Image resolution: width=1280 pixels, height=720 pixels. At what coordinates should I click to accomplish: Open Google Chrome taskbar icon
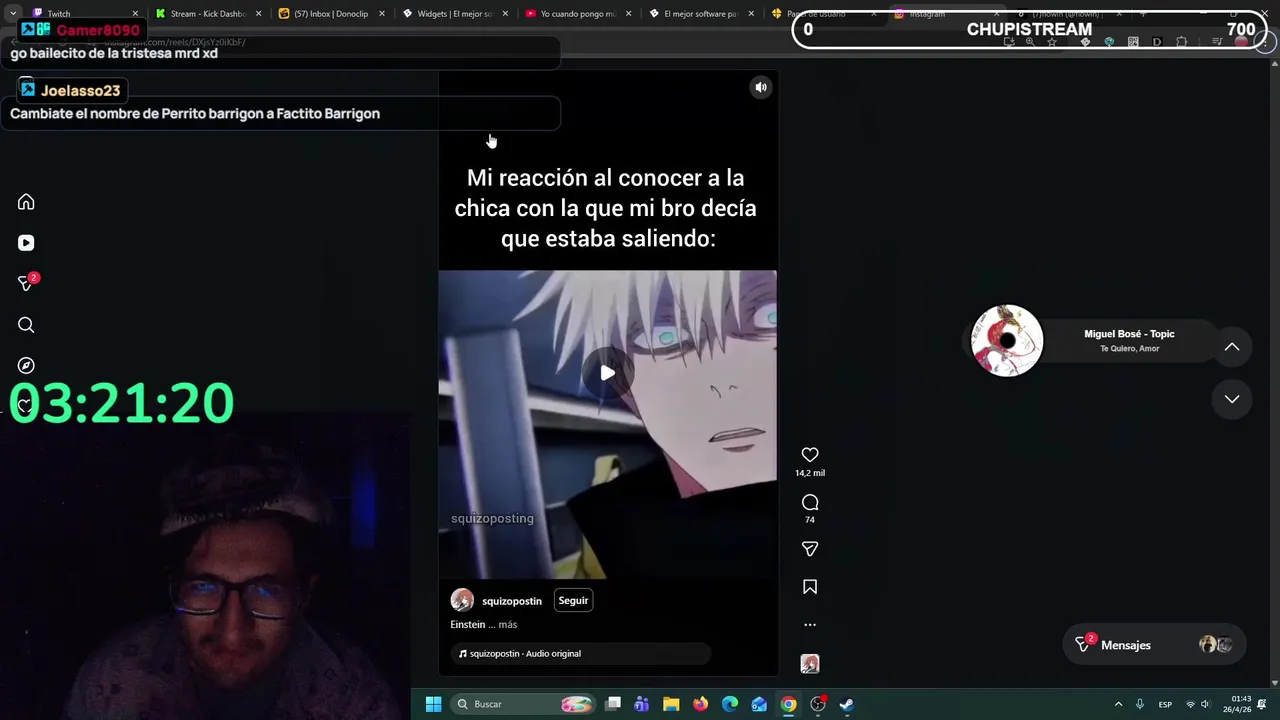point(789,704)
